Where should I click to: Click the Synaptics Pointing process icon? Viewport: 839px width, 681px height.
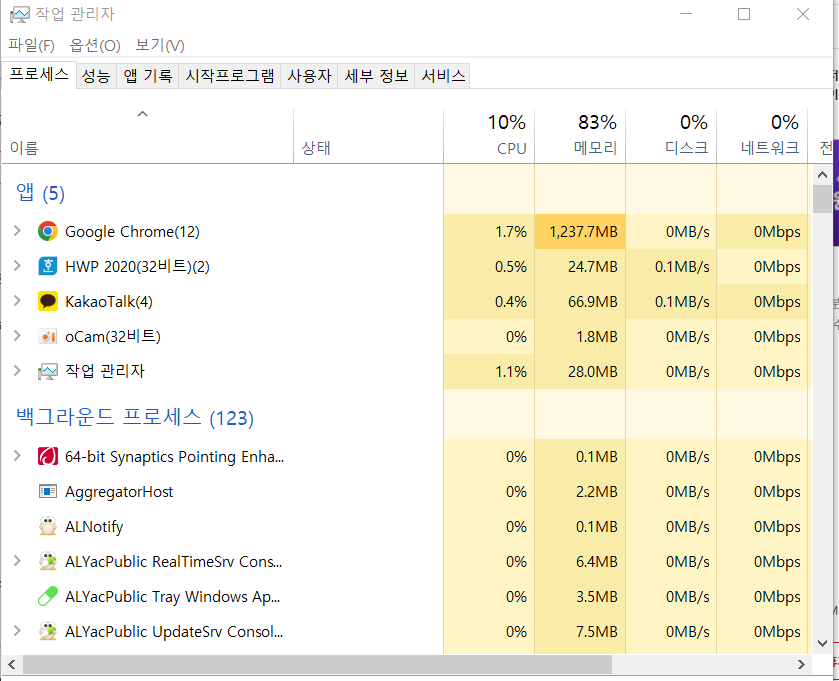[x=48, y=456]
